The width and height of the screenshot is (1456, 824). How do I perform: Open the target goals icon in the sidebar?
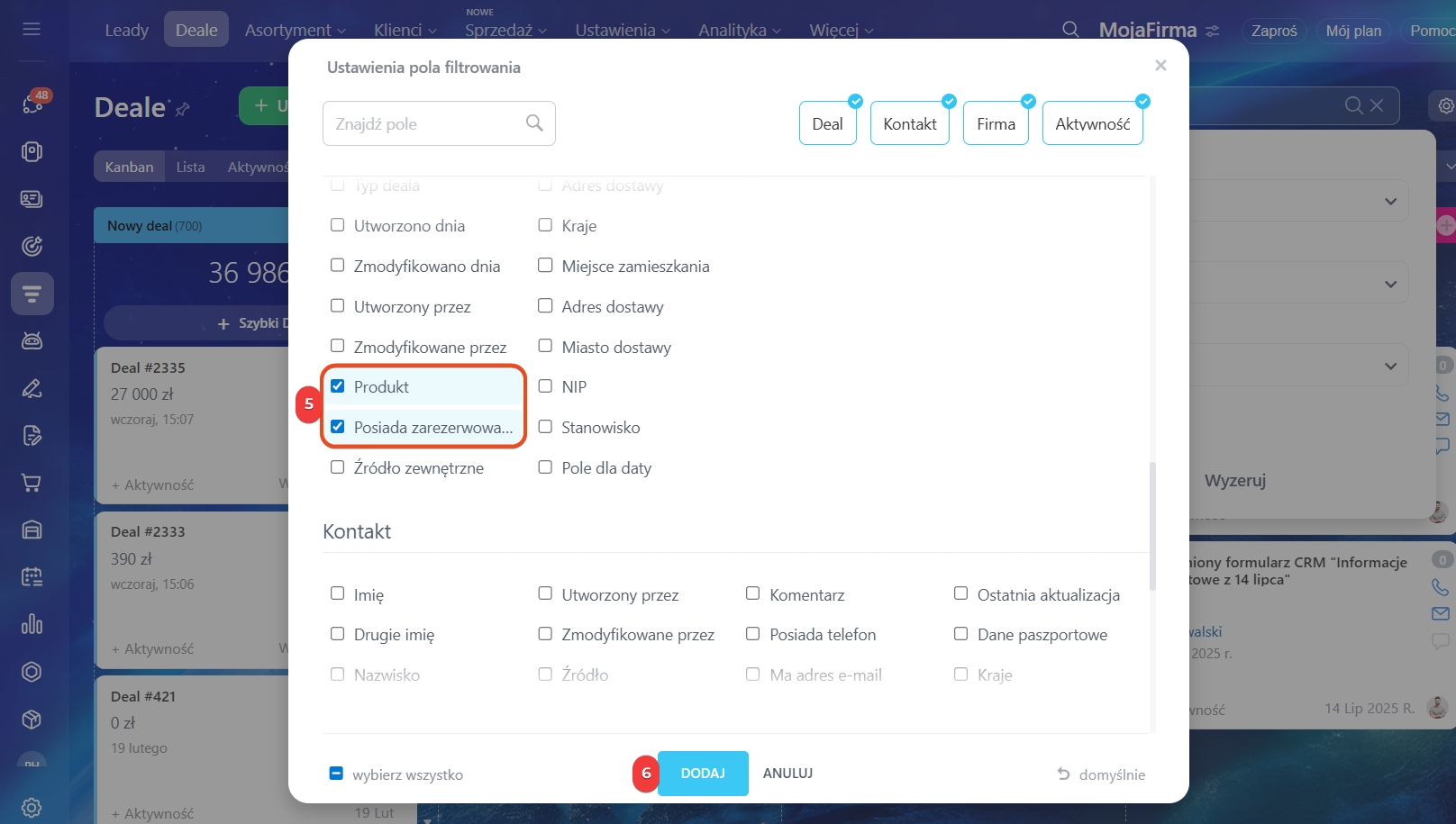coord(32,246)
